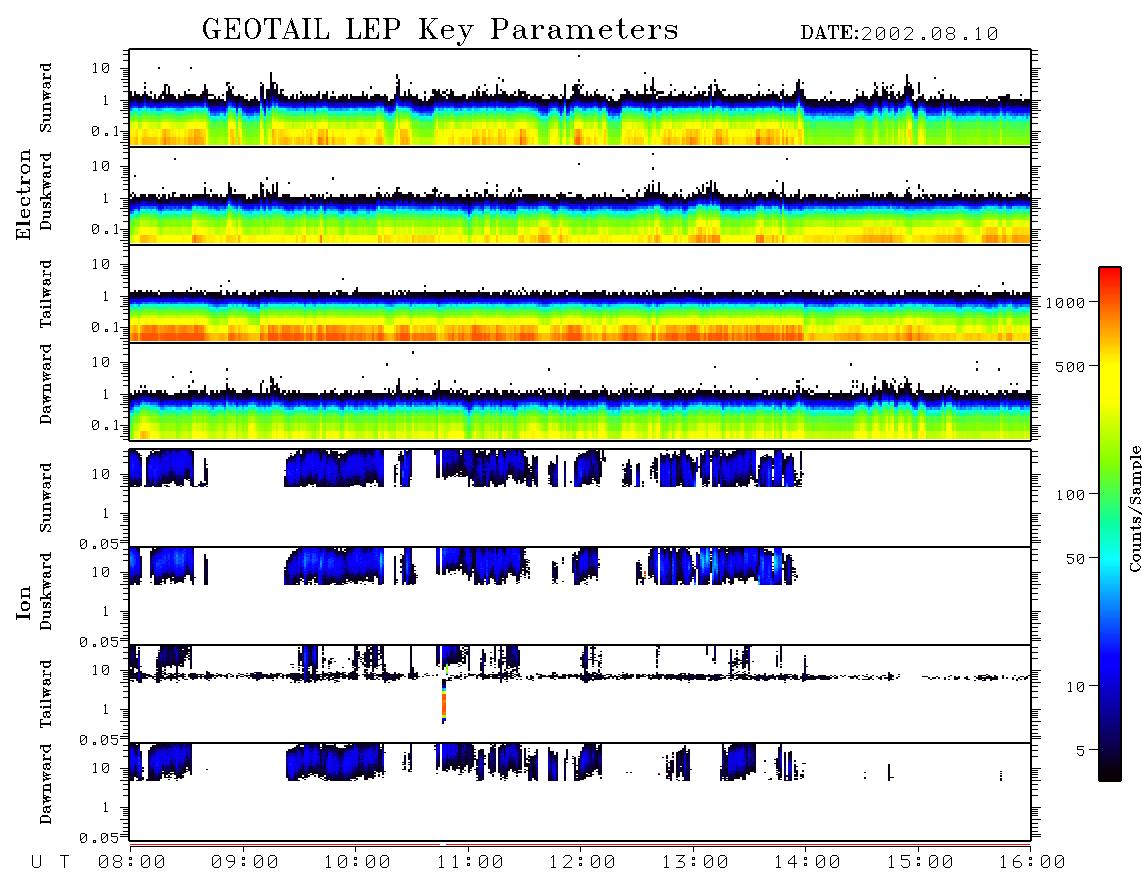Click the 11:00 time tick label

470,862
